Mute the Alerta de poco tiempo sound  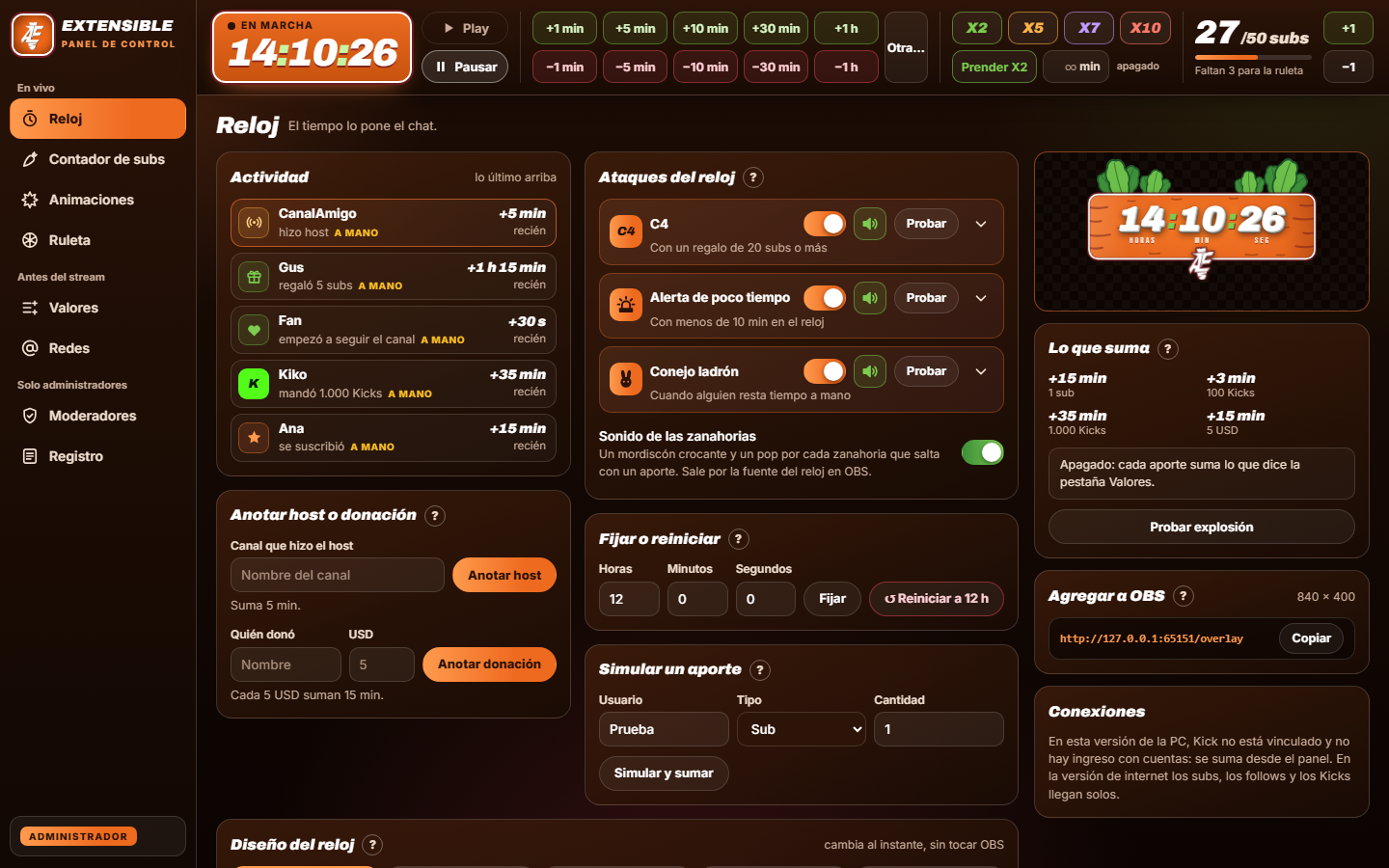[x=870, y=298]
